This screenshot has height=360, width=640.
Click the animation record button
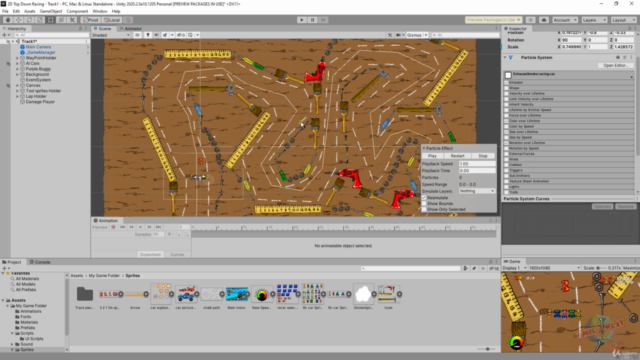click(113, 227)
